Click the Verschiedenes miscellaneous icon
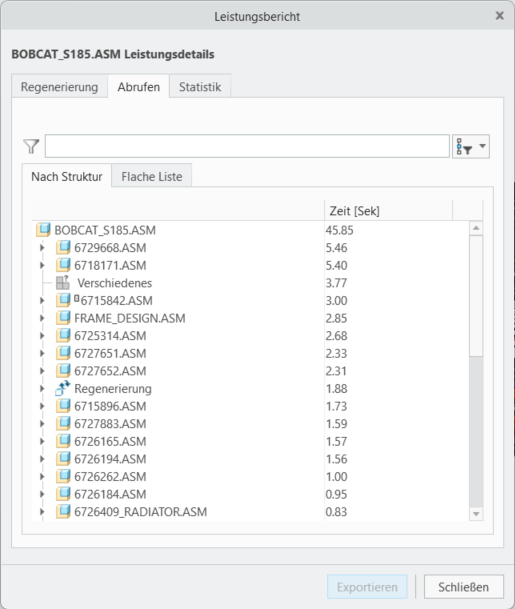The width and height of the screenshot is (515, 609). coord(63,283)
